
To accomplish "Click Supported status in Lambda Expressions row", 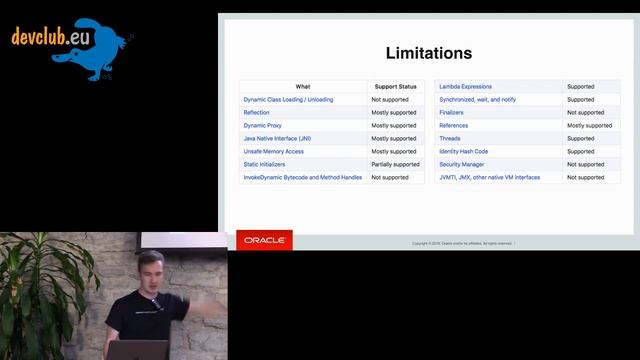I will point(580,87).
